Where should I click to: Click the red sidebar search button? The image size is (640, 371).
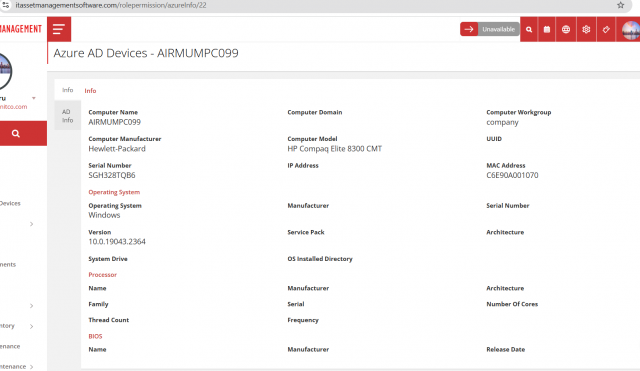(x=16, y=133)
